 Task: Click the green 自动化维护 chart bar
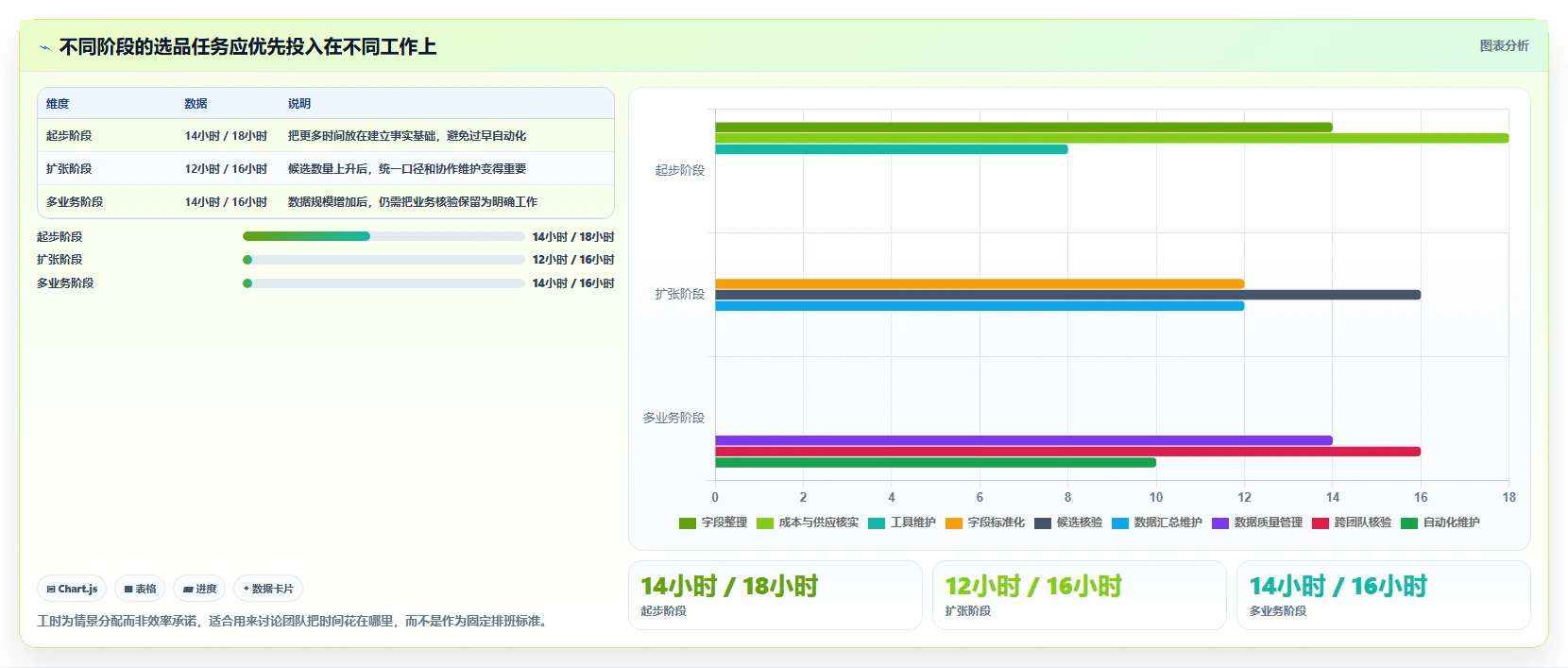tap(935, 463)
